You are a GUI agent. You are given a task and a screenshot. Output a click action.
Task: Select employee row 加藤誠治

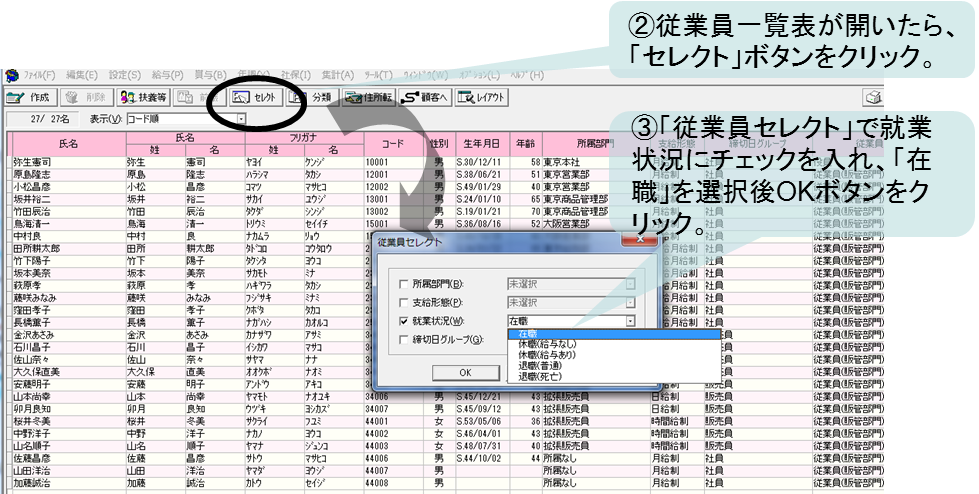point(445,483)
